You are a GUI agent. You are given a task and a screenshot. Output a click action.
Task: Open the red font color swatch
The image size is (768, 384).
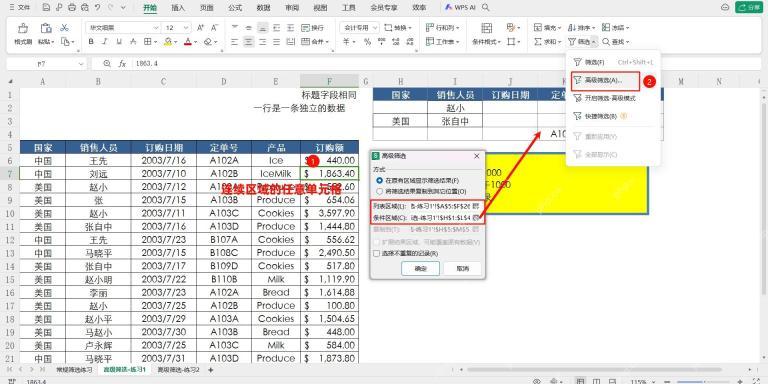coord(188,42)
